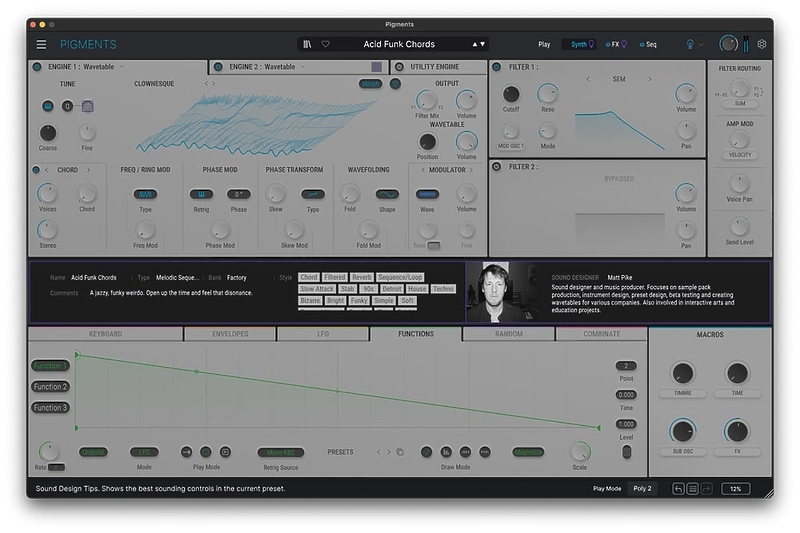Switch to the Keyboard tab
800x533 pixels.
pos(106,334)
